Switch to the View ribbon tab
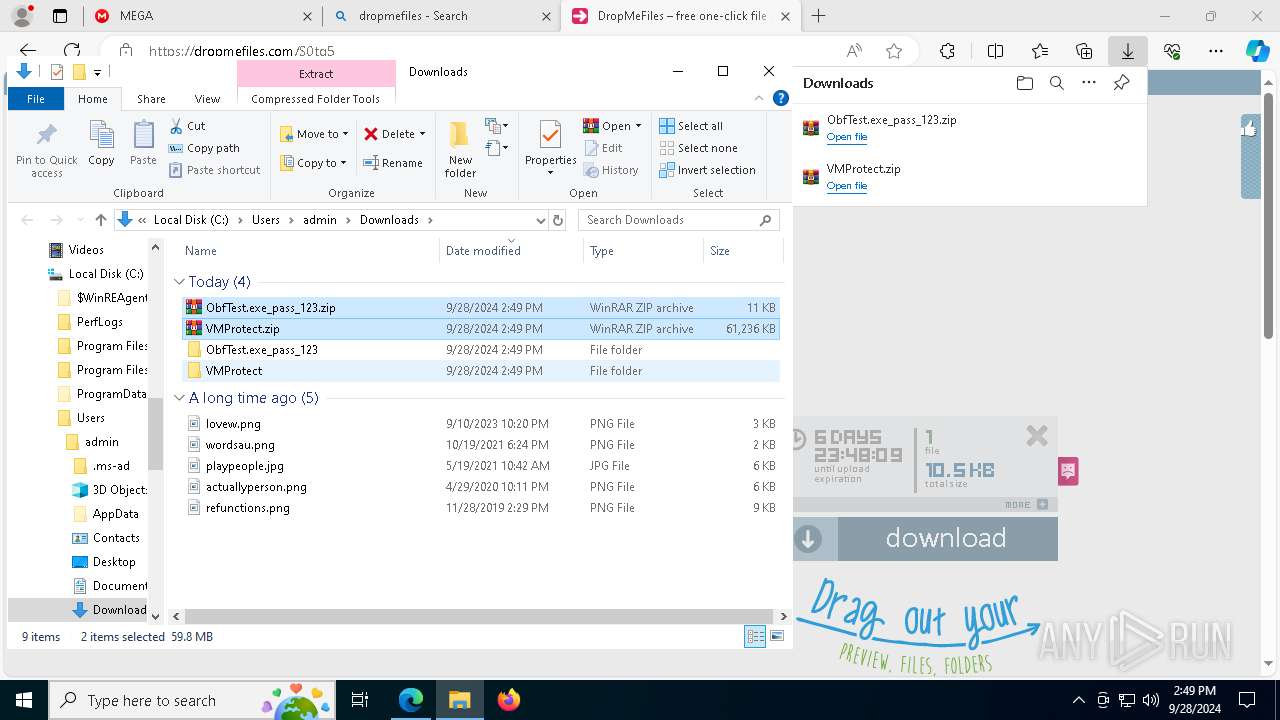The image size is (1280, 720). 207,99
